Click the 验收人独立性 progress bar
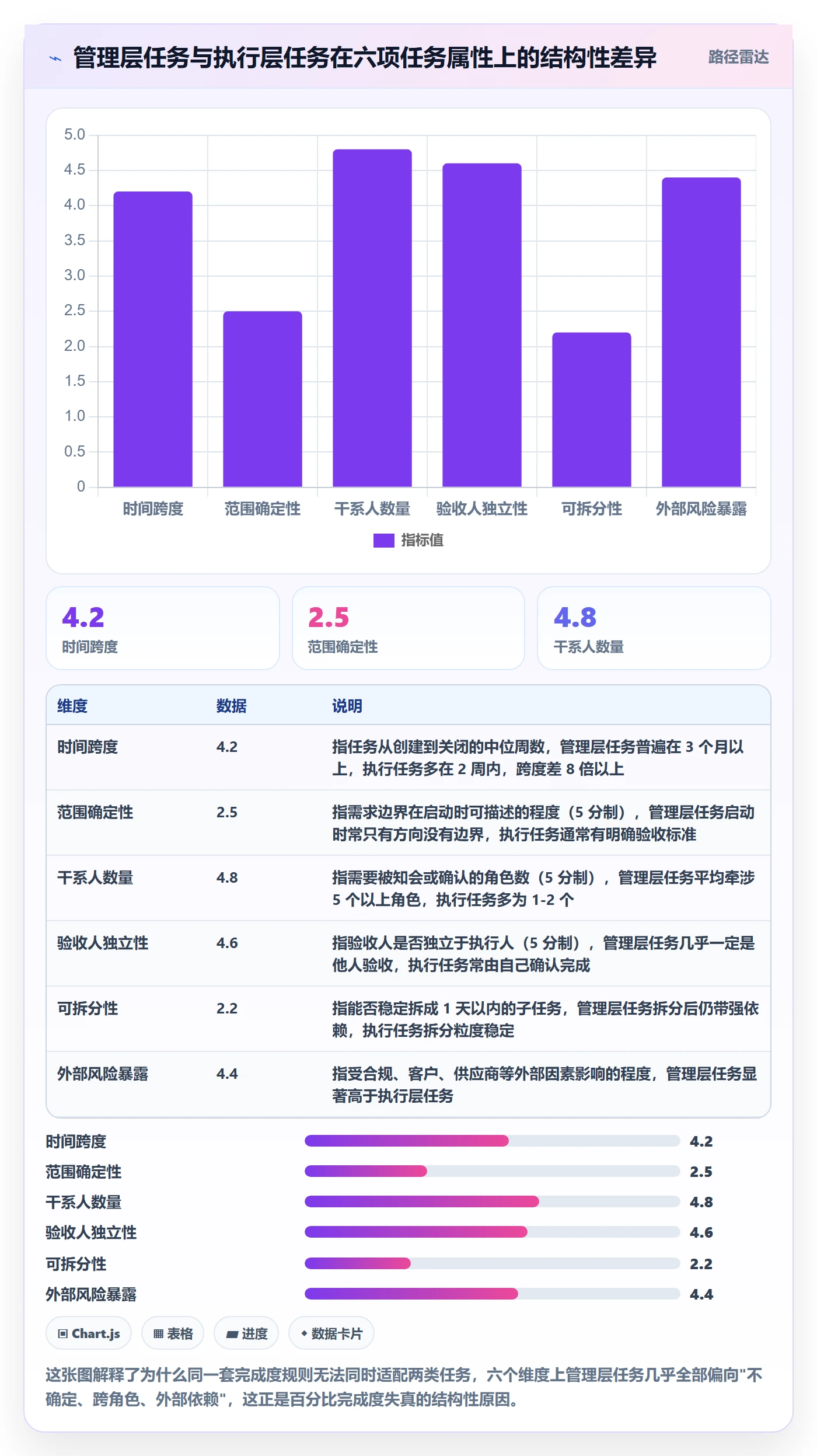Image resolution: width=817 pixels, height=1456 pixels. coord(492,1232)
